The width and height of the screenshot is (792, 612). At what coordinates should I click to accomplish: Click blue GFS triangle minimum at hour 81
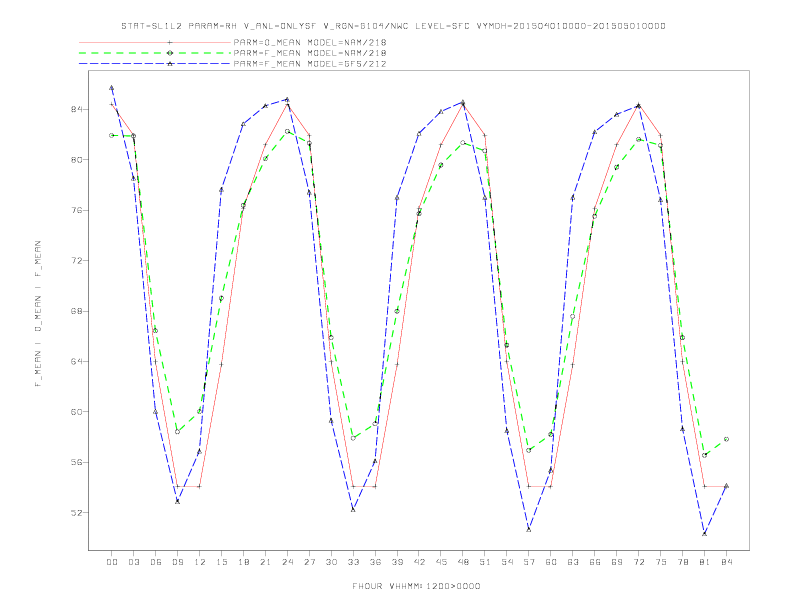click(x=705, y=534)
